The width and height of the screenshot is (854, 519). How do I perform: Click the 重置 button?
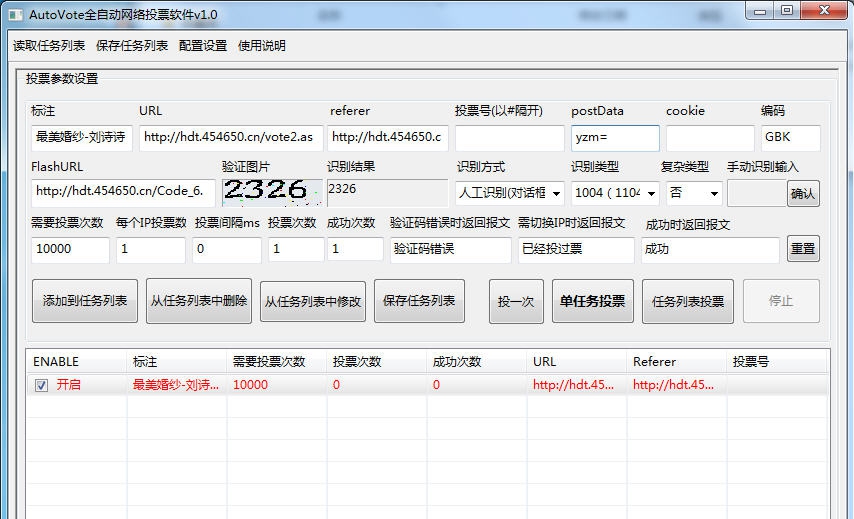coord(803,249)
